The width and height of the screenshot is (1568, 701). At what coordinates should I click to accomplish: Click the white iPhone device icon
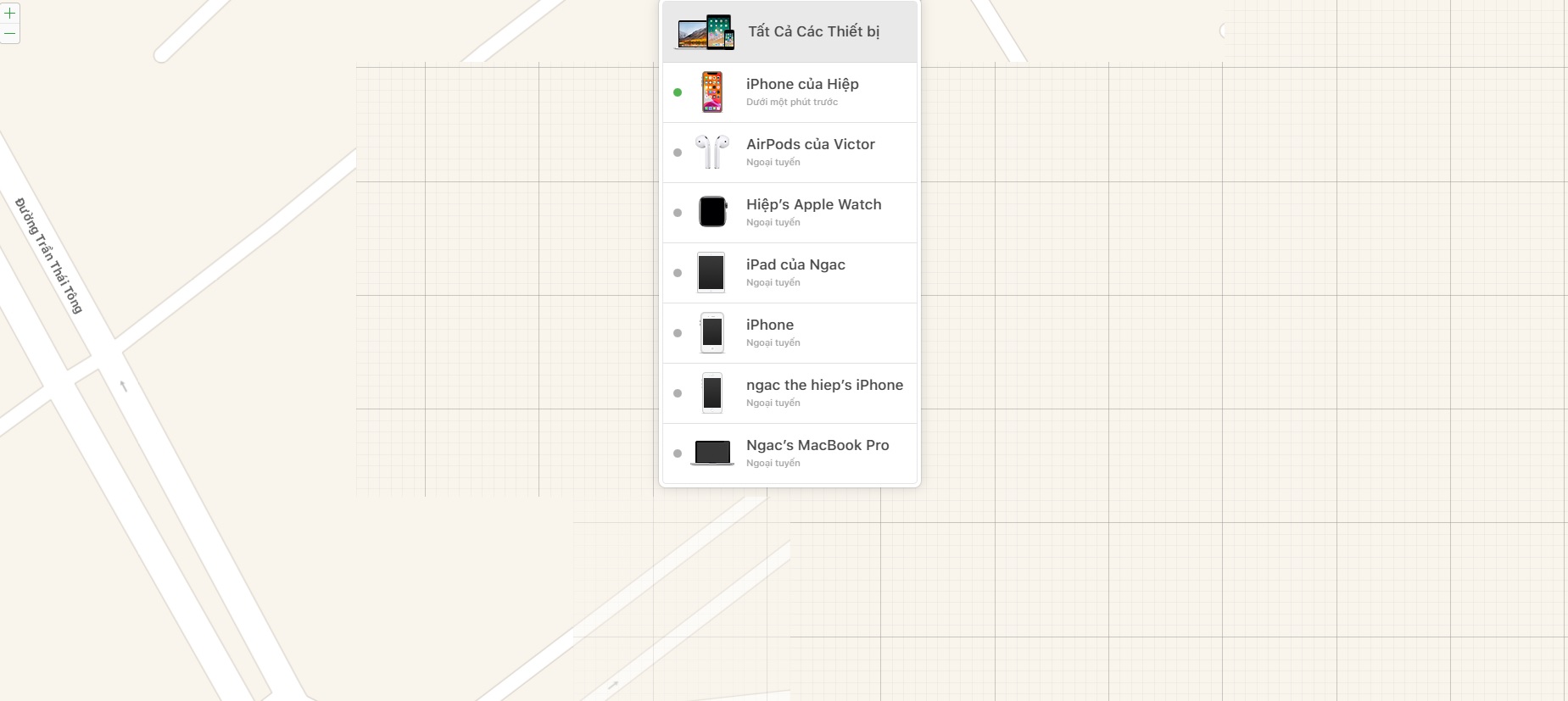tap(712, 333)
